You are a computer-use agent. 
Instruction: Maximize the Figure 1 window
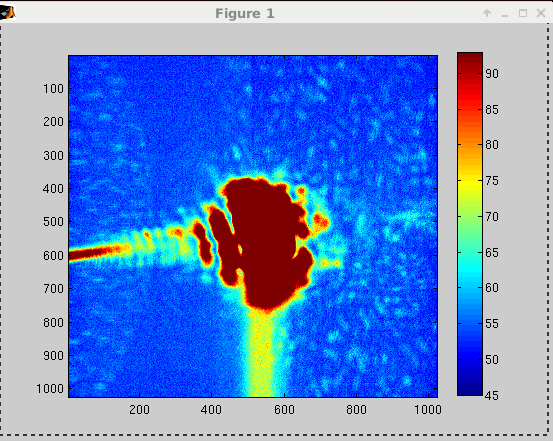(523, 13)
